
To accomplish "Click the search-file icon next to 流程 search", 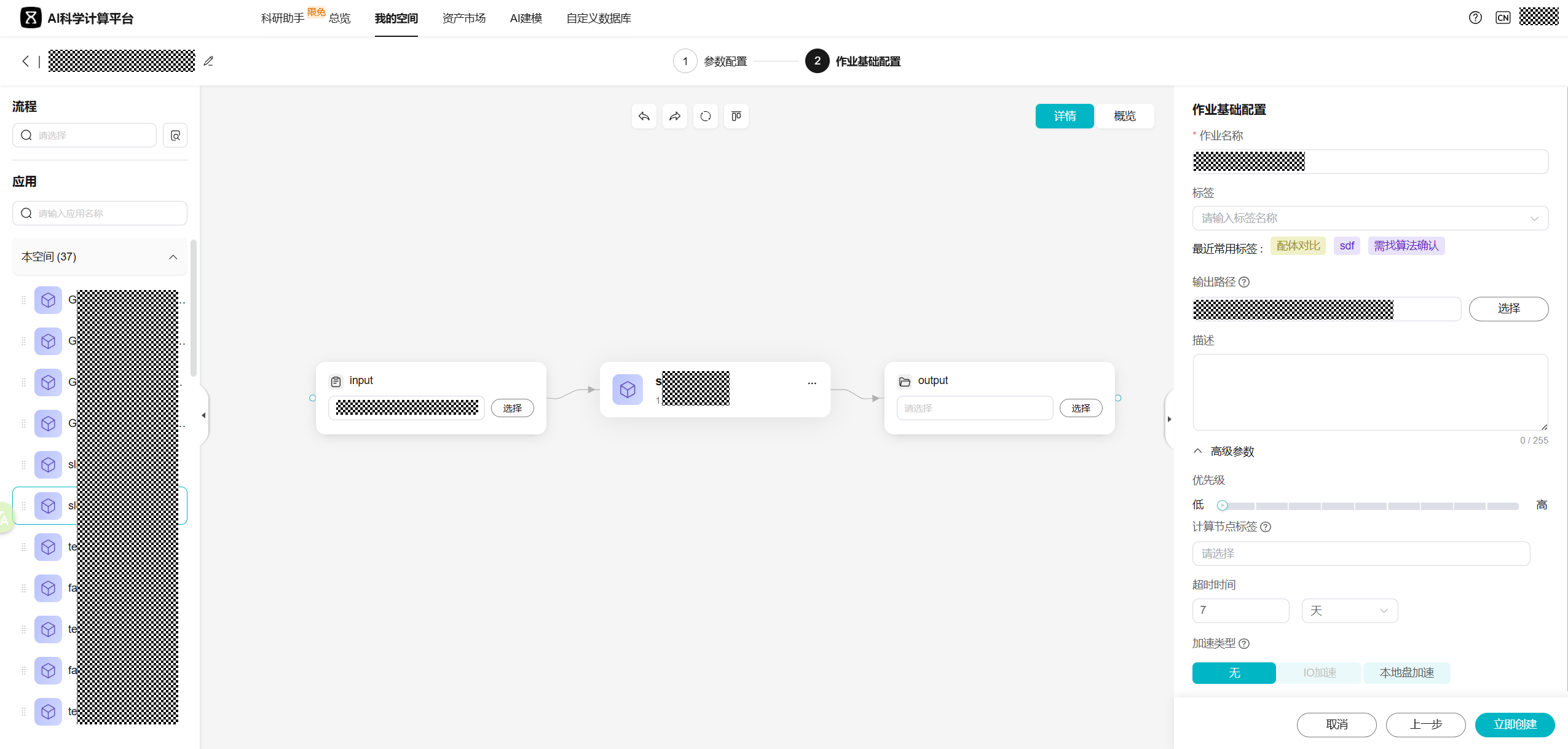I will click(175, 135).
